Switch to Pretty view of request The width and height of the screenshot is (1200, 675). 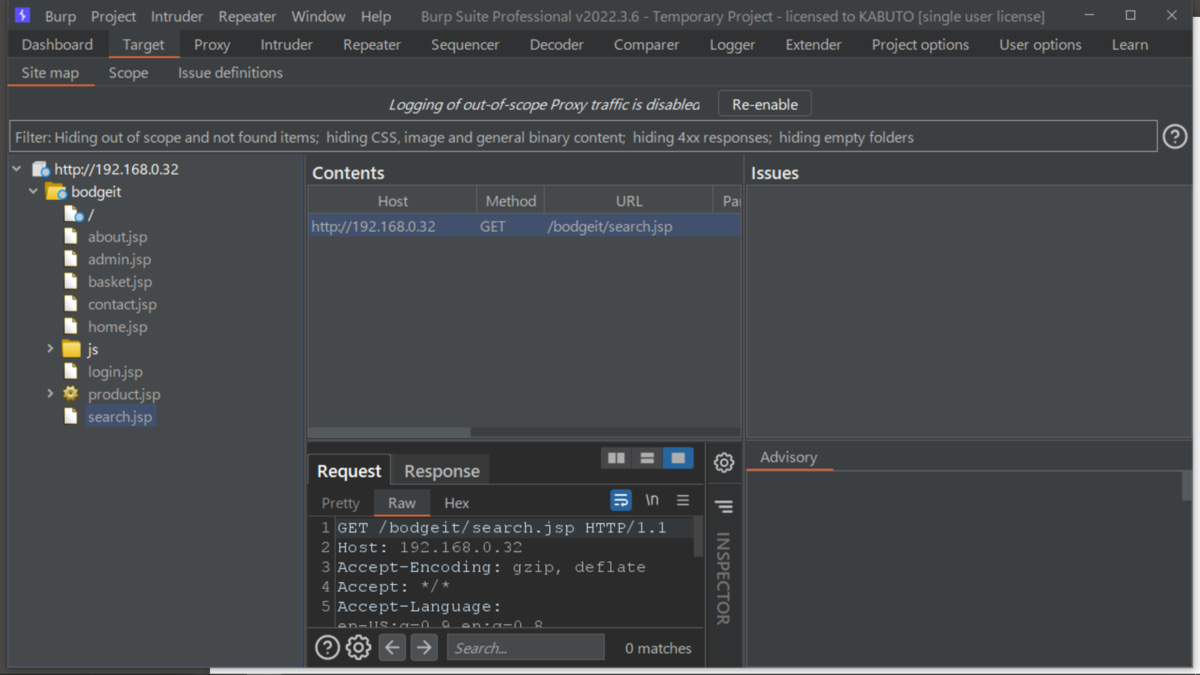click(340, 503)
